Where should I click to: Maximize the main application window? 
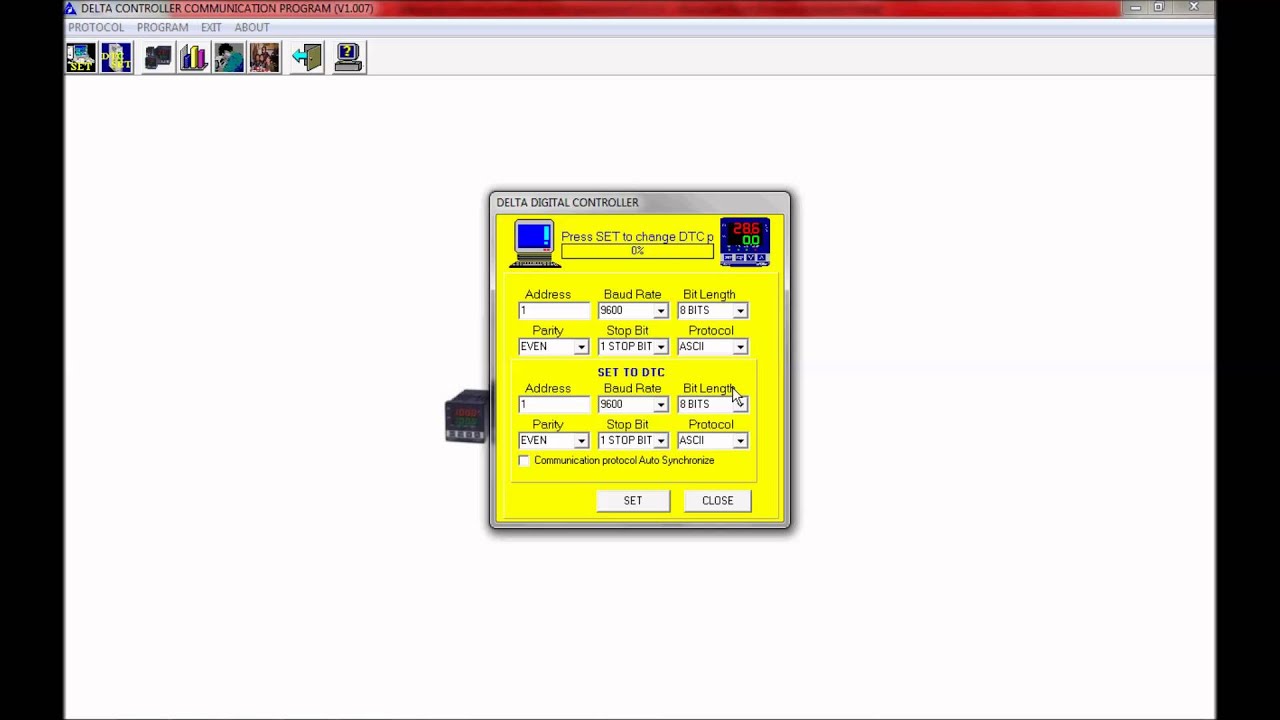tap(1159, 8)
